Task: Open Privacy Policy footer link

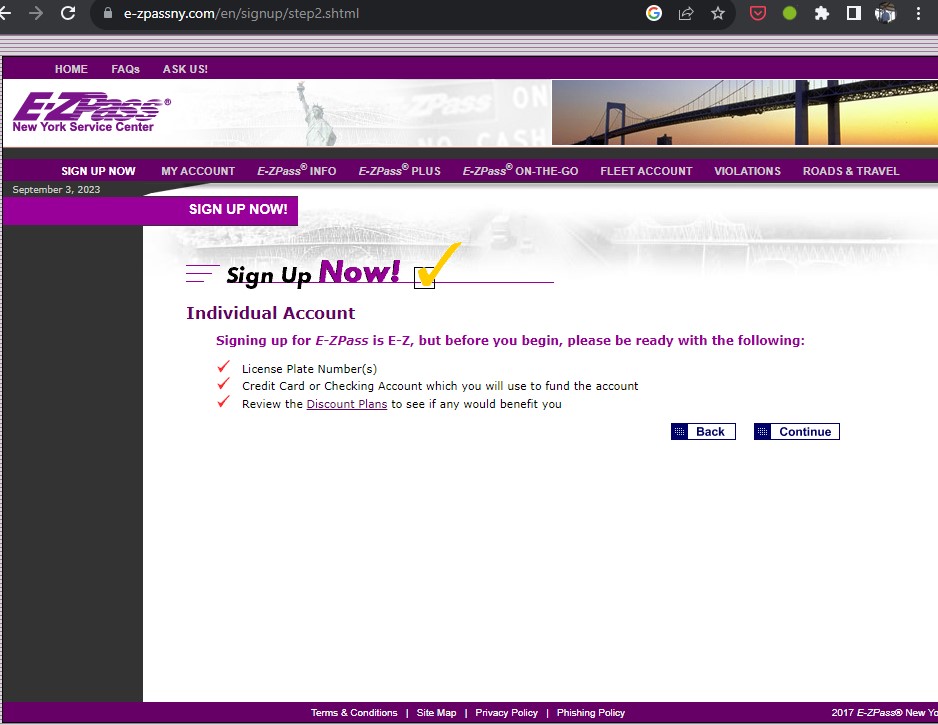Action: coord(507,713)
